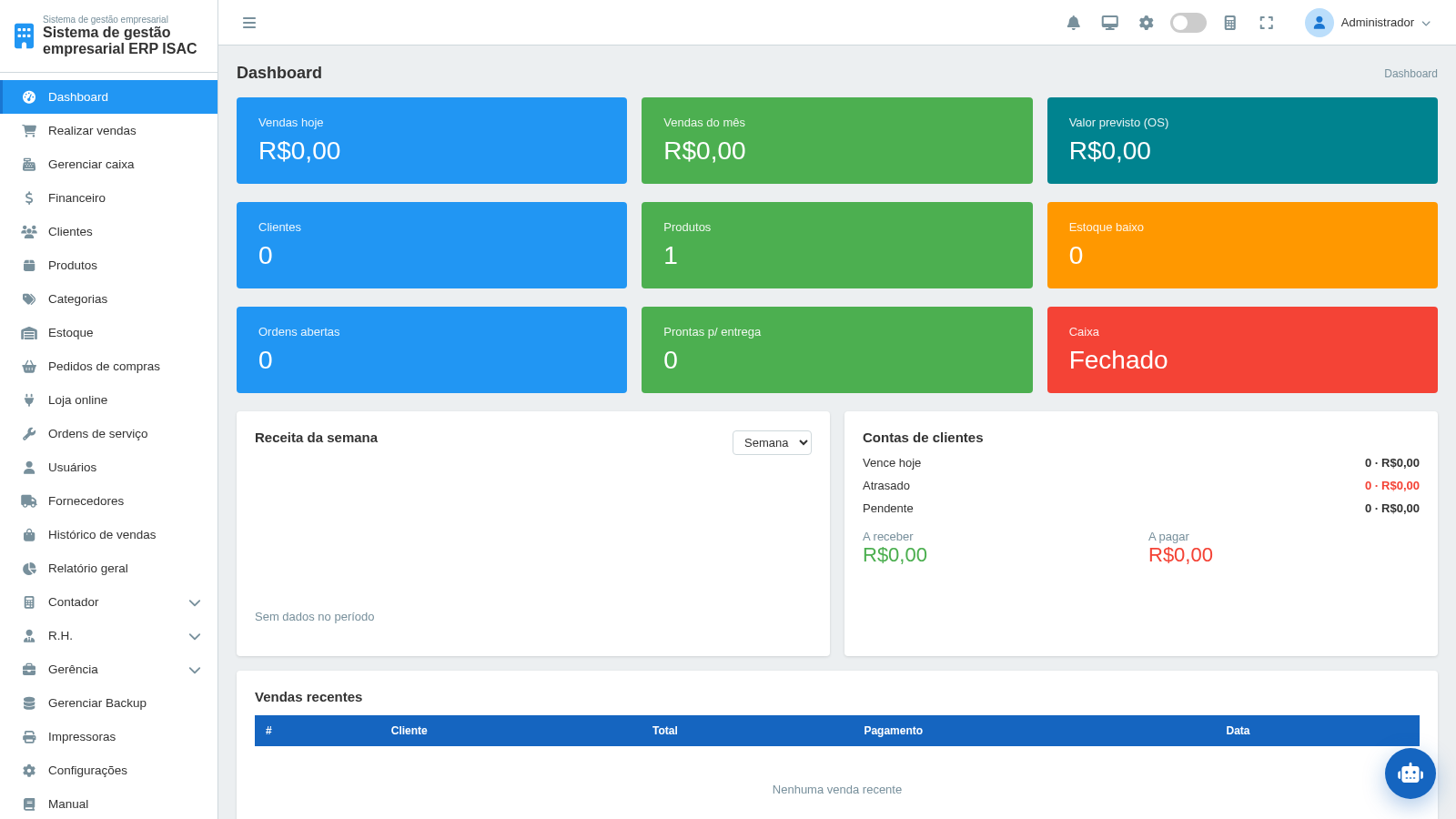
Task: Open Impressoras in the sidebar
Action: [x=109, y=736]
